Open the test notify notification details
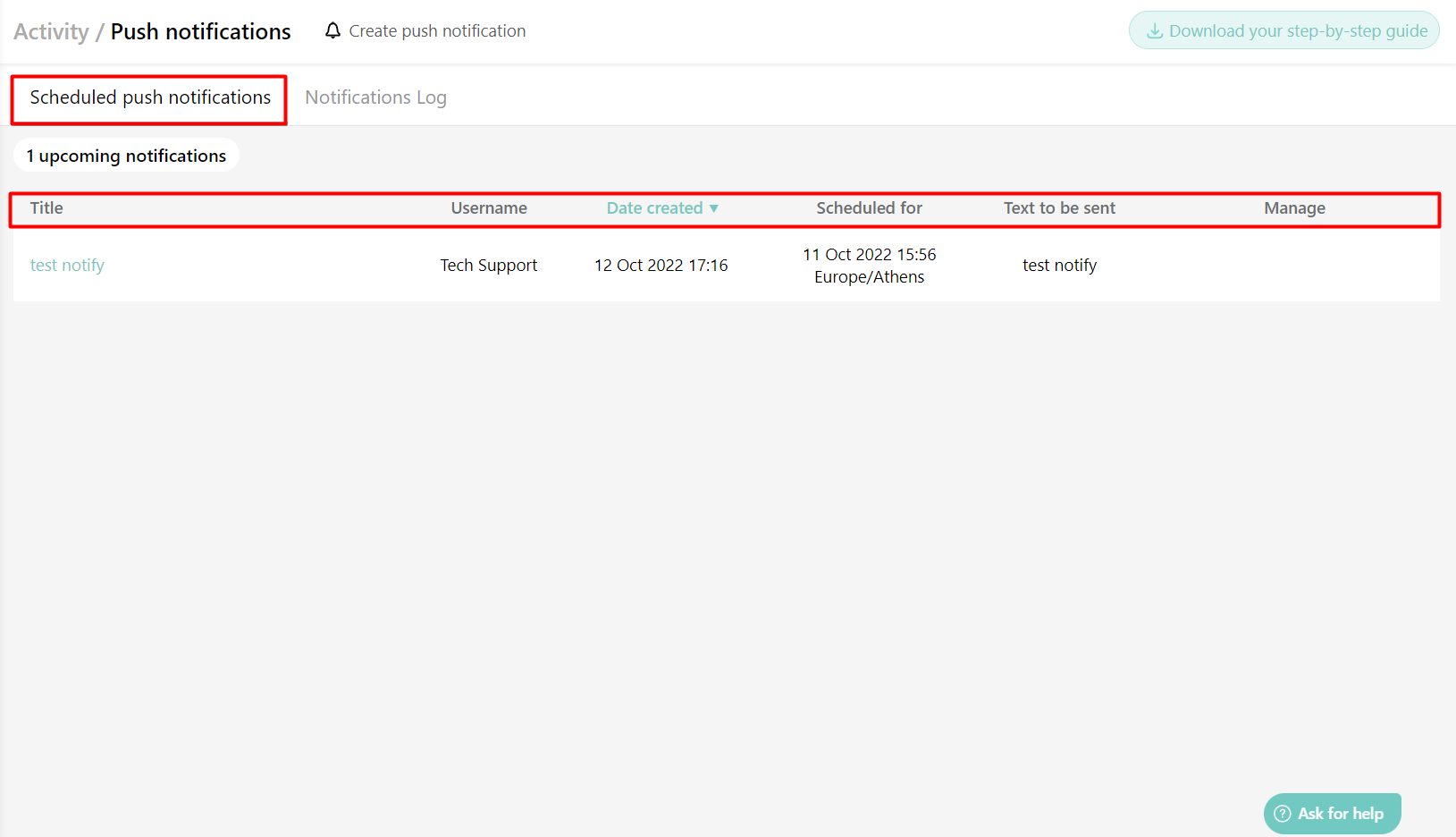 point(67,265)
